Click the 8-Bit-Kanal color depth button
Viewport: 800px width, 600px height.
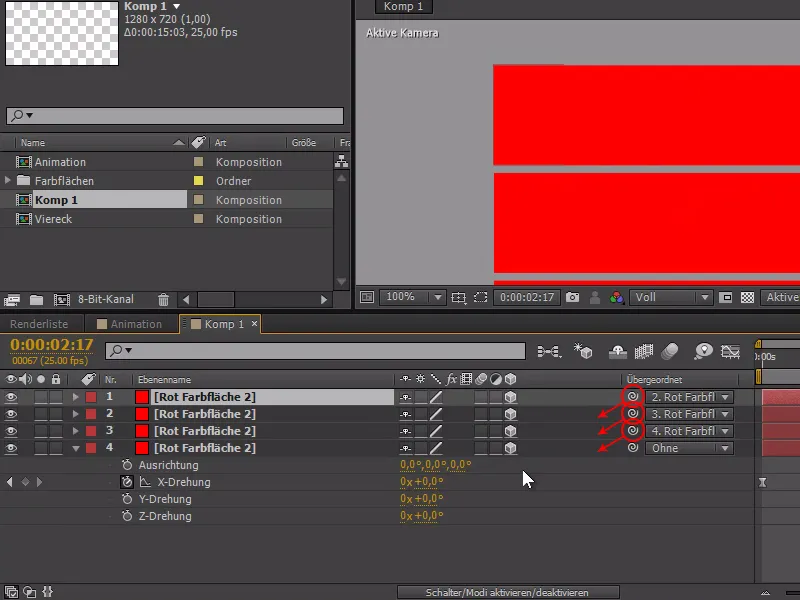106,299
